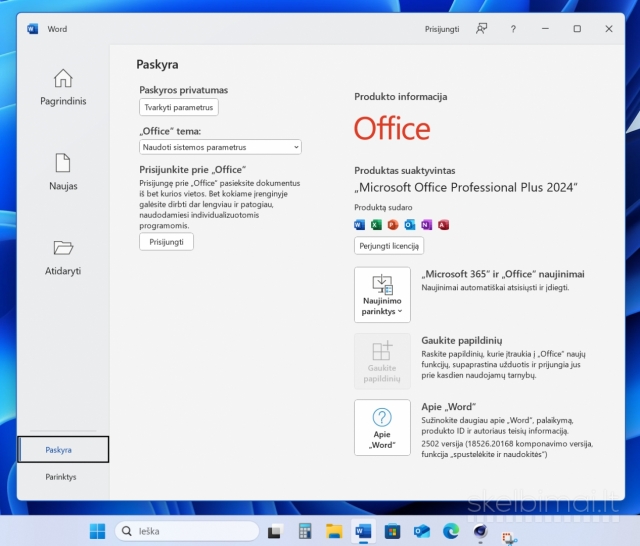Click the Word logo in title bar
Image resolution: width=640 pixels, height=546 pixels.
33,29
